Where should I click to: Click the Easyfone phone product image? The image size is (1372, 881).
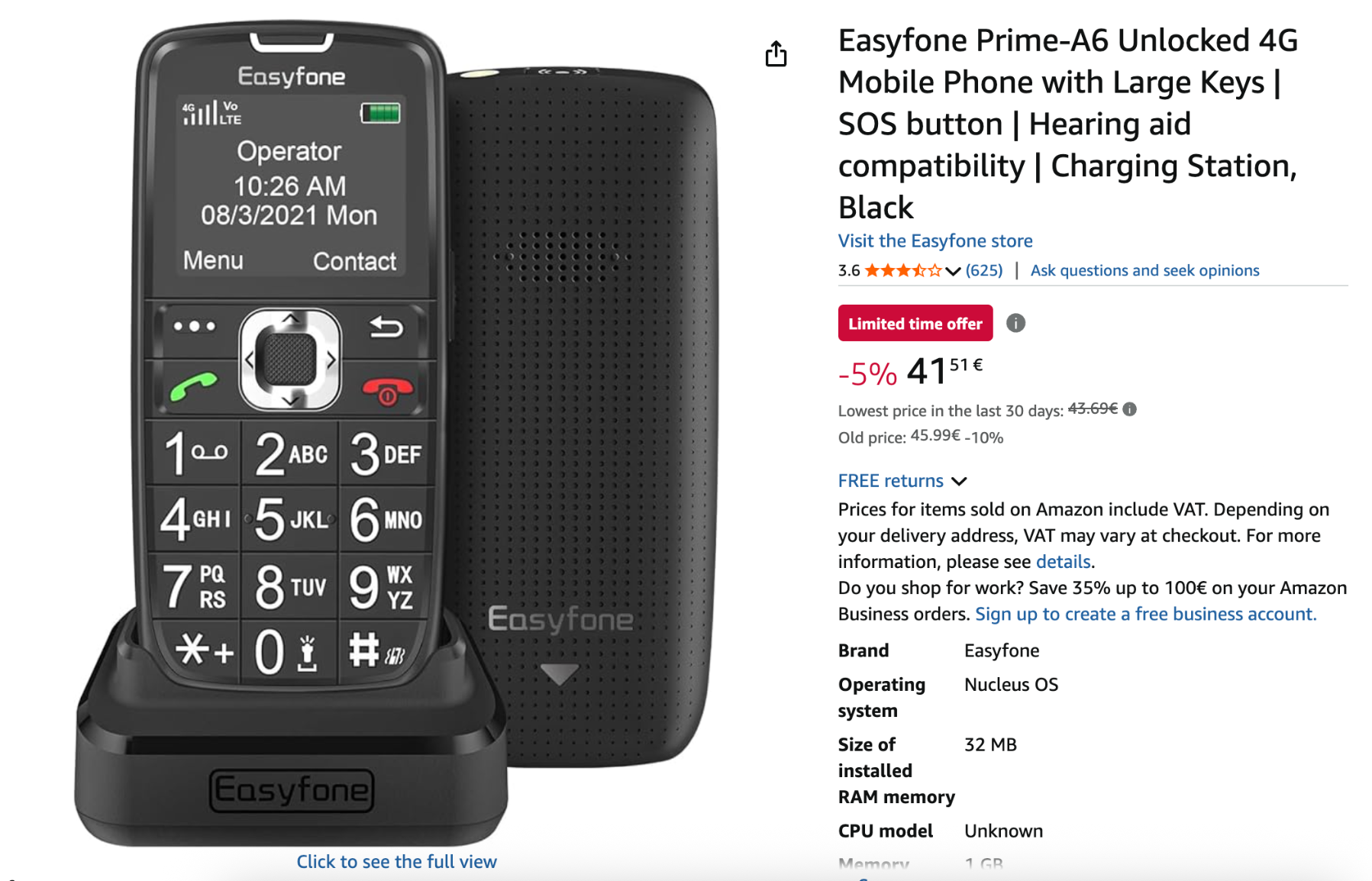click(x=396, y=434)
